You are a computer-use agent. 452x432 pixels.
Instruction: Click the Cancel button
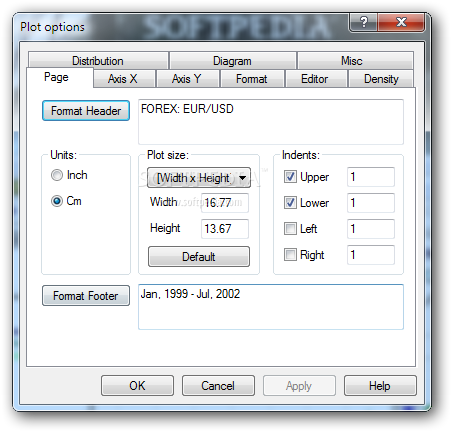(218, 386)
